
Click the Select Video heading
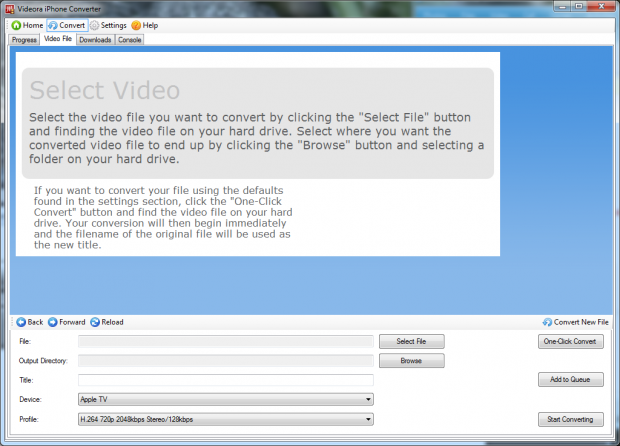(105, 90)
